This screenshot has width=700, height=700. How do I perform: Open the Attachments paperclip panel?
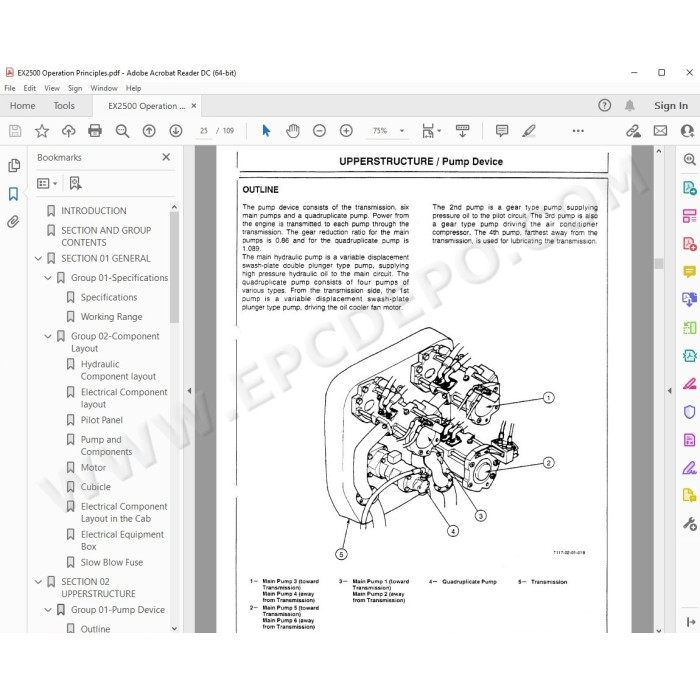pyautogui.click(x=13, y=221)
